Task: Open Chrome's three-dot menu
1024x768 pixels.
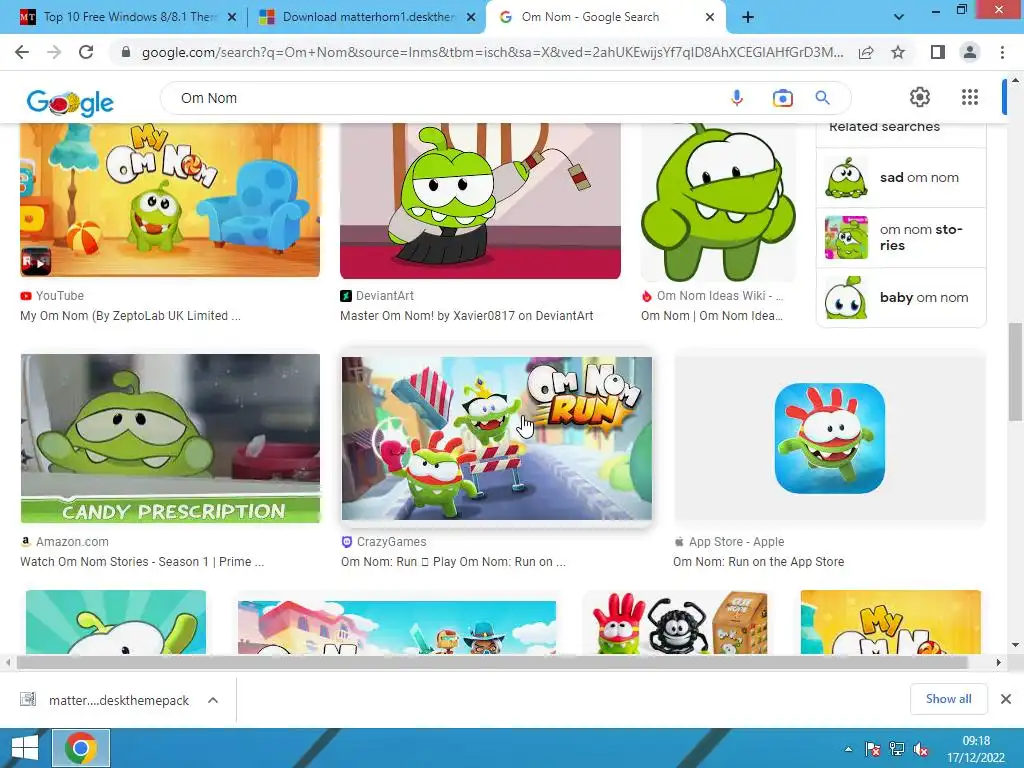Action: tap(1002, 52)
